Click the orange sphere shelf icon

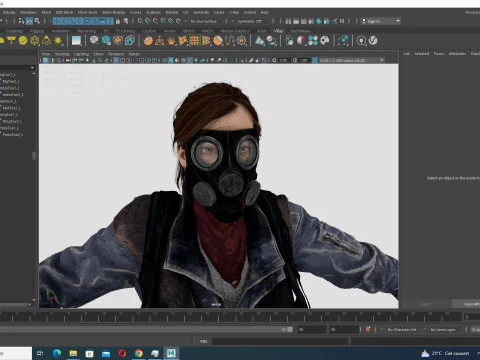point(148,41)
